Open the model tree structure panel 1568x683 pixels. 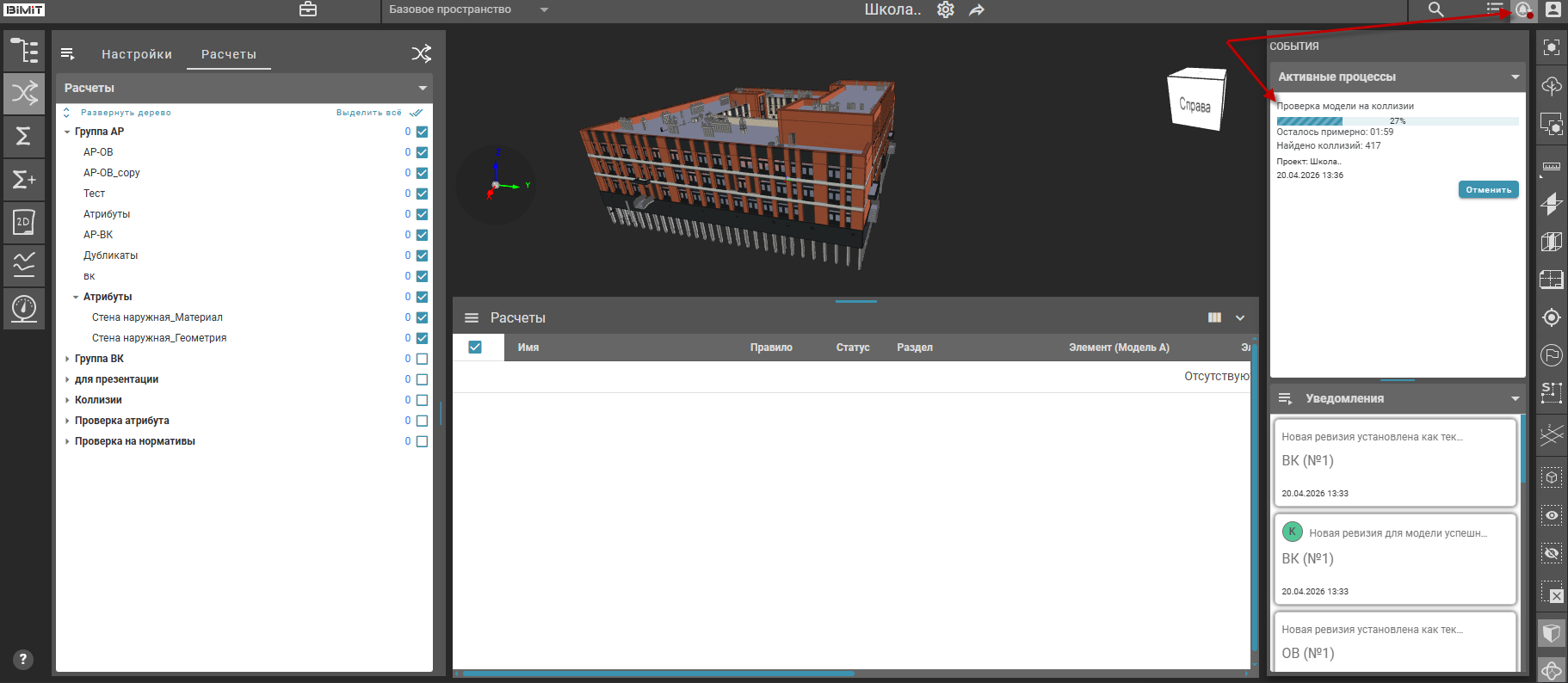(x=24, y=51)
